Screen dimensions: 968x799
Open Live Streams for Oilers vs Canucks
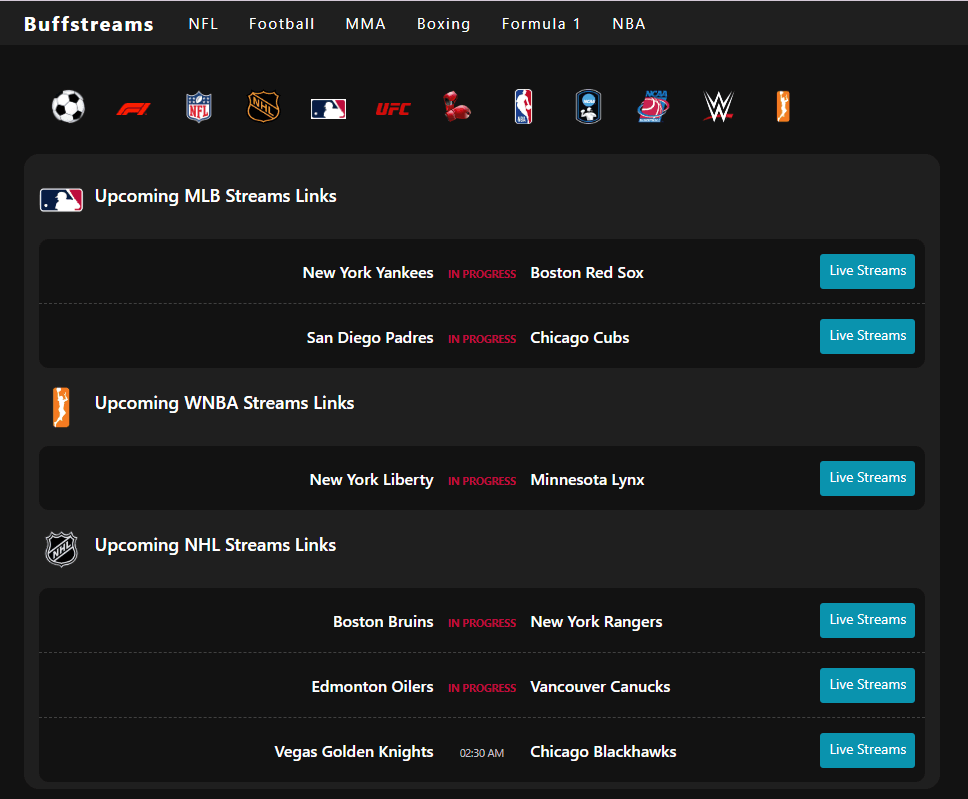(x=867, y=685)
